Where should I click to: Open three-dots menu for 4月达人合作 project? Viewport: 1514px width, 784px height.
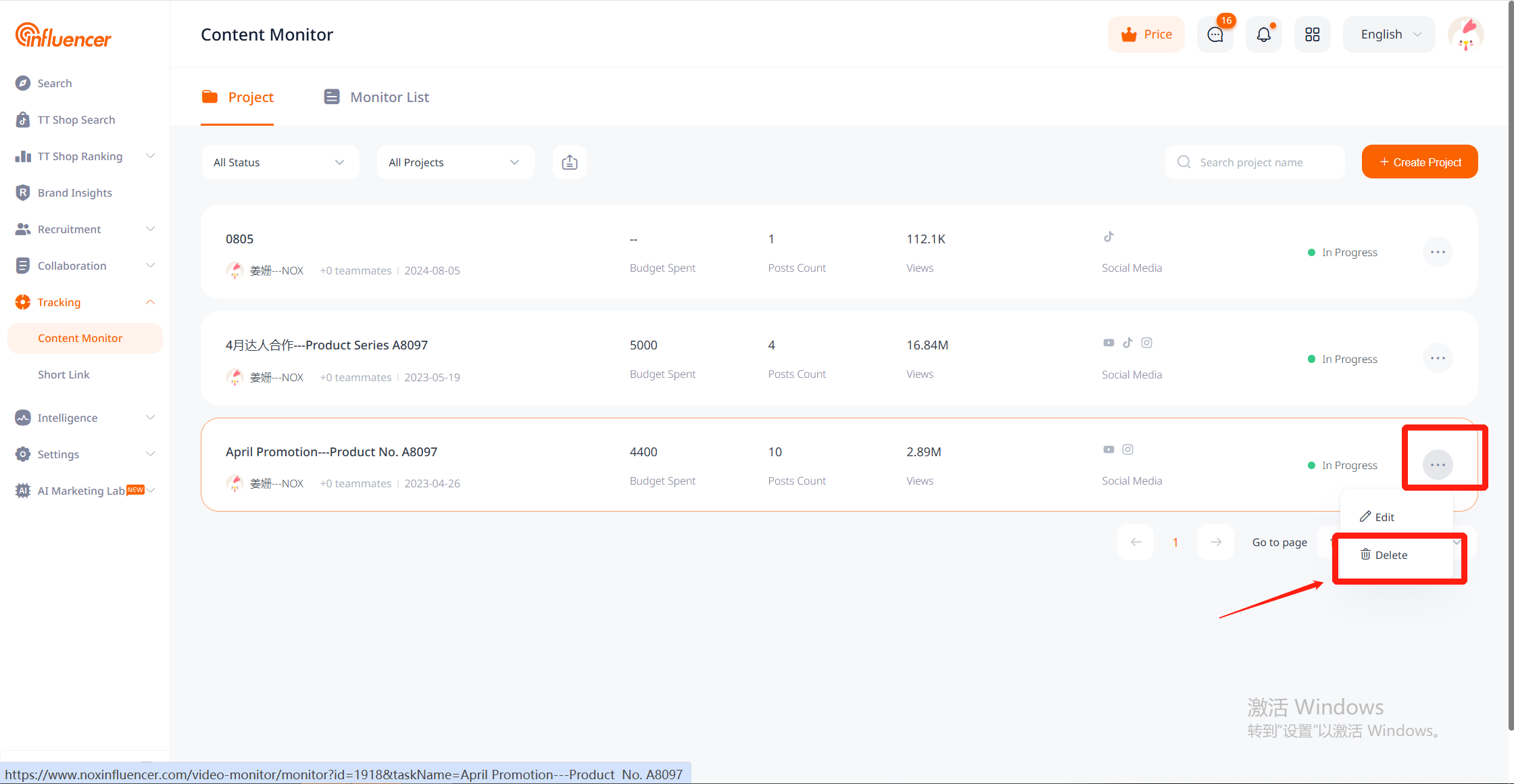(1438, 358)
